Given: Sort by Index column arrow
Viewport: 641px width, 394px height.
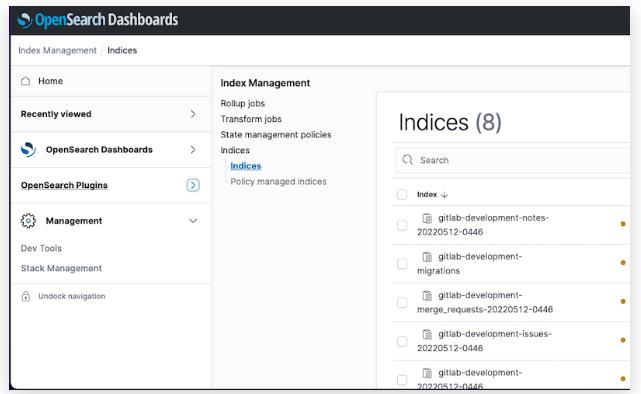Looking at the screenshot, I should pyautogui.click(x=445, y=195).
